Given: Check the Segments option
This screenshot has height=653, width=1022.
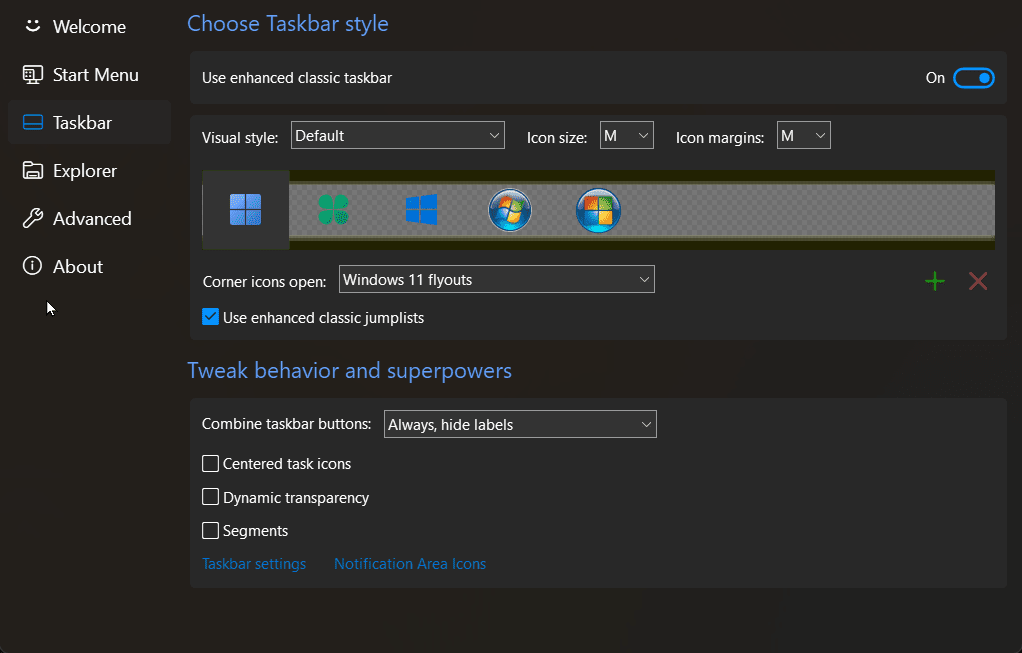Looking at the screenshot, I should pos(210,530).
